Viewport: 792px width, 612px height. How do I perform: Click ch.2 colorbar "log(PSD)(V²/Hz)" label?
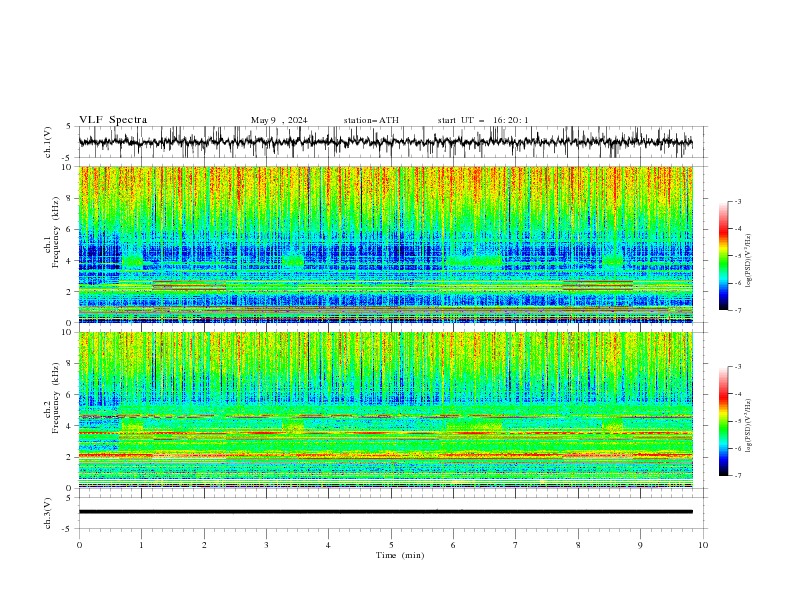[x=749, y=426]
